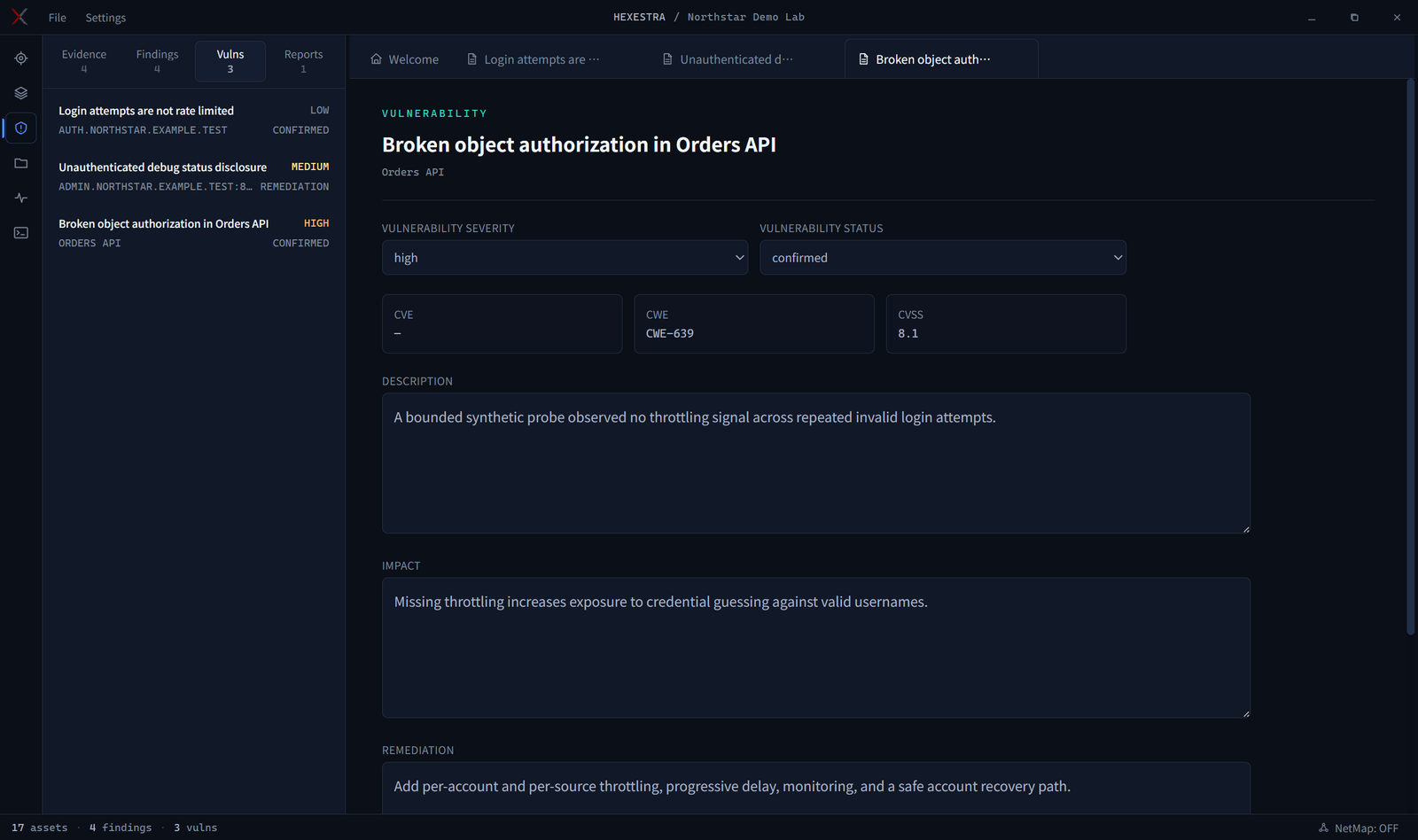The image size is (1418, 840).
Task: Click AUTH.NORTHSTAR.EXAMPLE.TEST asset label
Action: [143, 130]
